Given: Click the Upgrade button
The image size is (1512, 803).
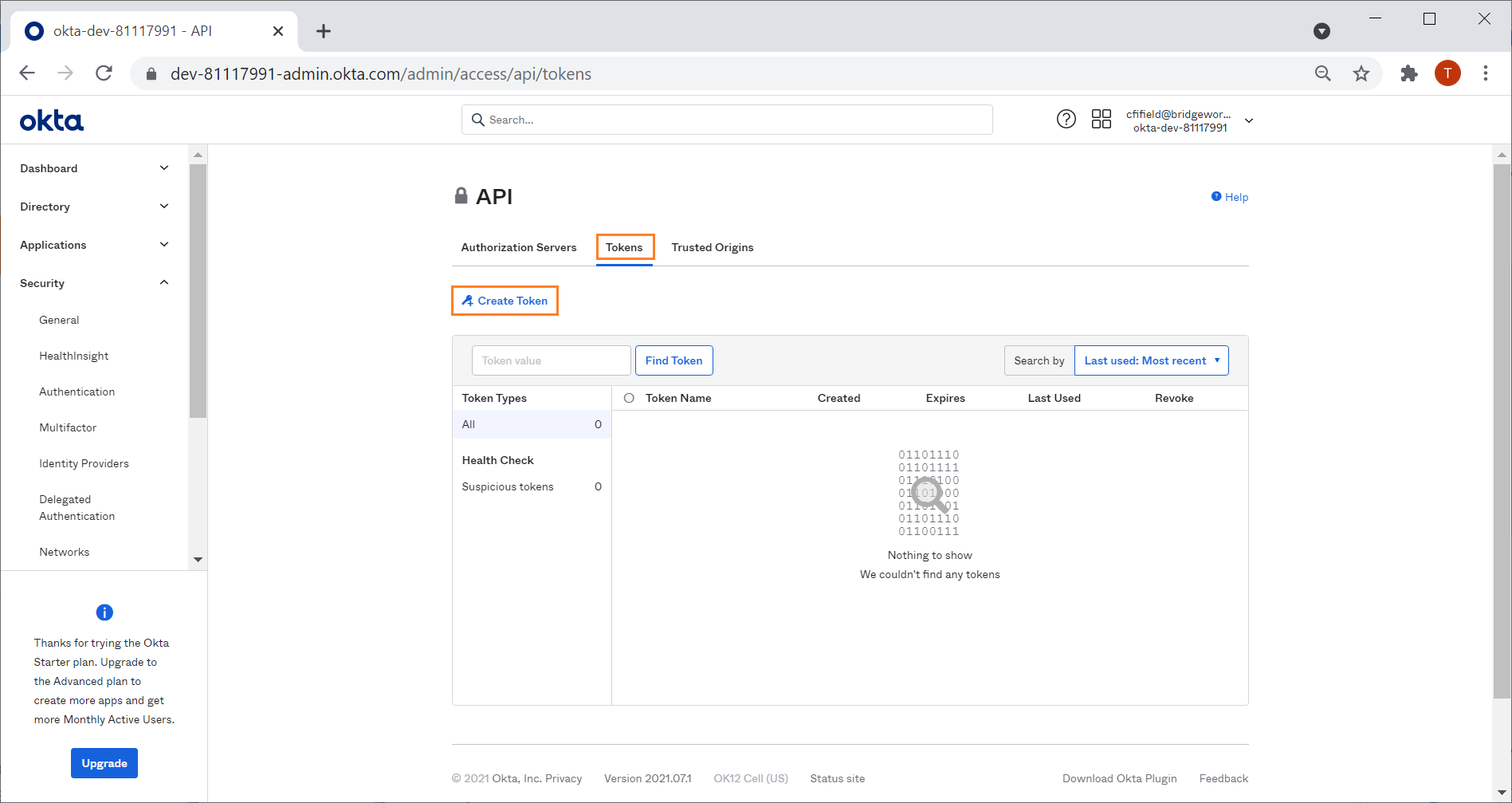Looking at the screenshot, I should (x=104, y=763).
